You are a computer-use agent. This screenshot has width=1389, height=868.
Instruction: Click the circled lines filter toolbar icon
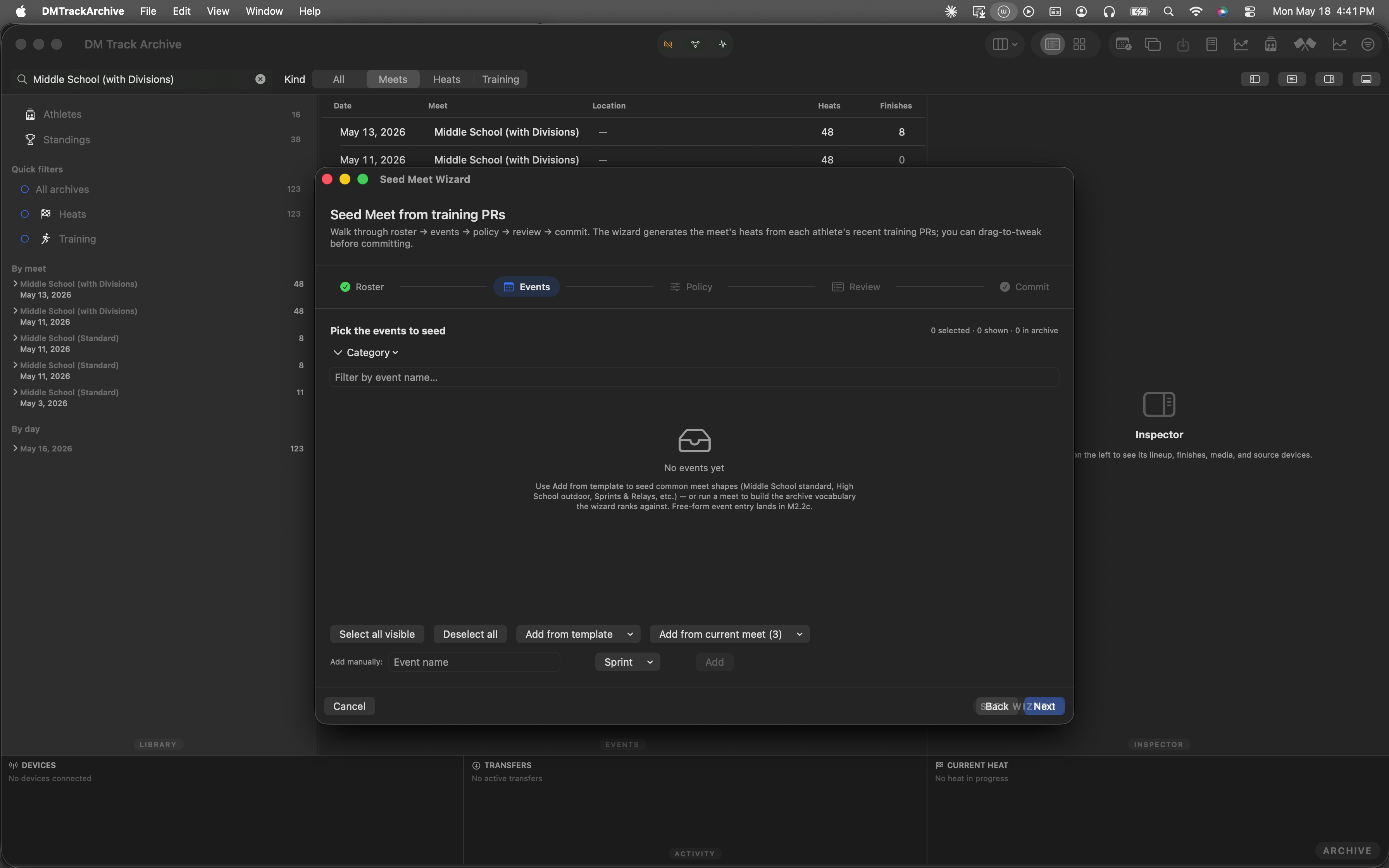pos(1368,44)
